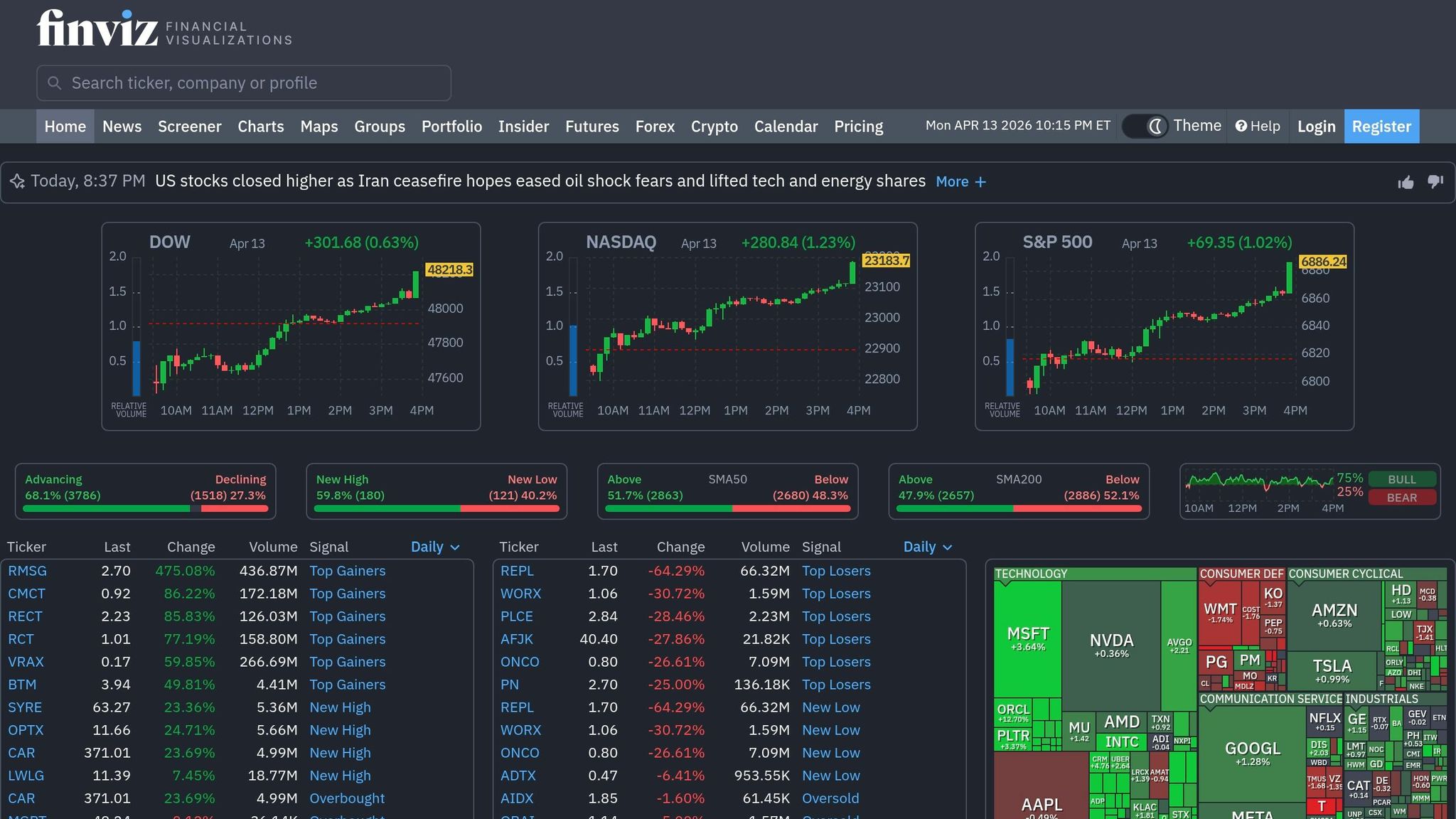Select the BULL sentiment button
1456x819 pixels.
click(1403, 479)
